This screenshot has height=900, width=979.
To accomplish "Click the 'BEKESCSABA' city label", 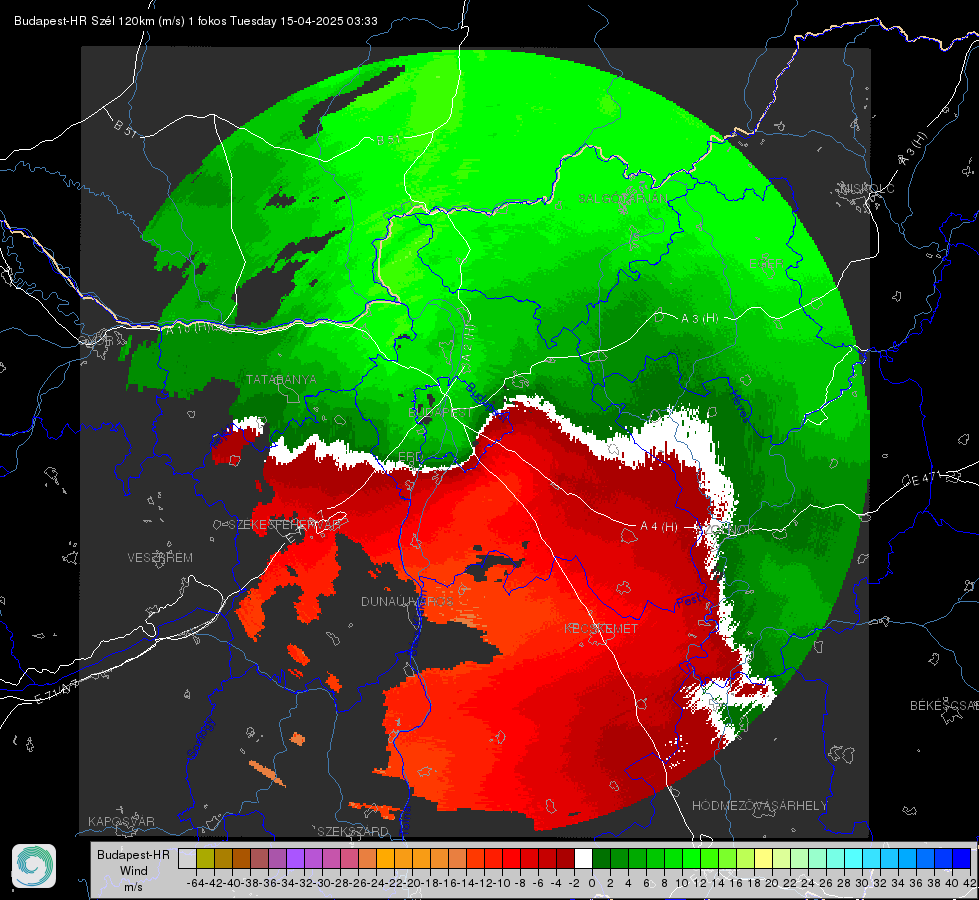I will coord(944,705).
